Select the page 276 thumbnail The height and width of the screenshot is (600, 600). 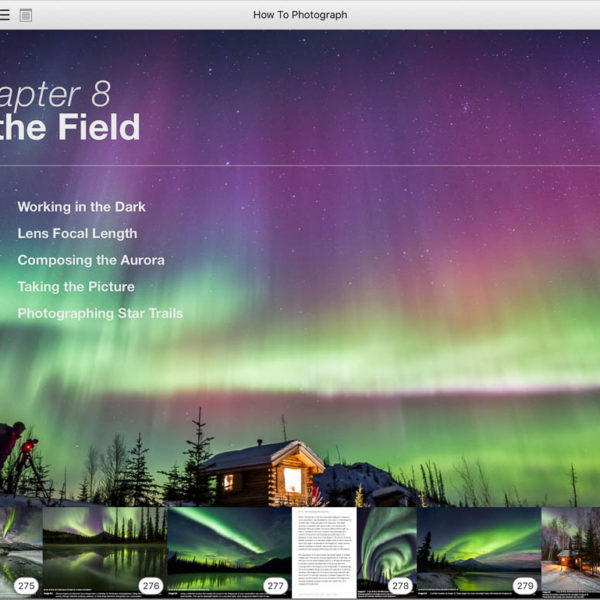pyautogui.click(x=105, y=553)
